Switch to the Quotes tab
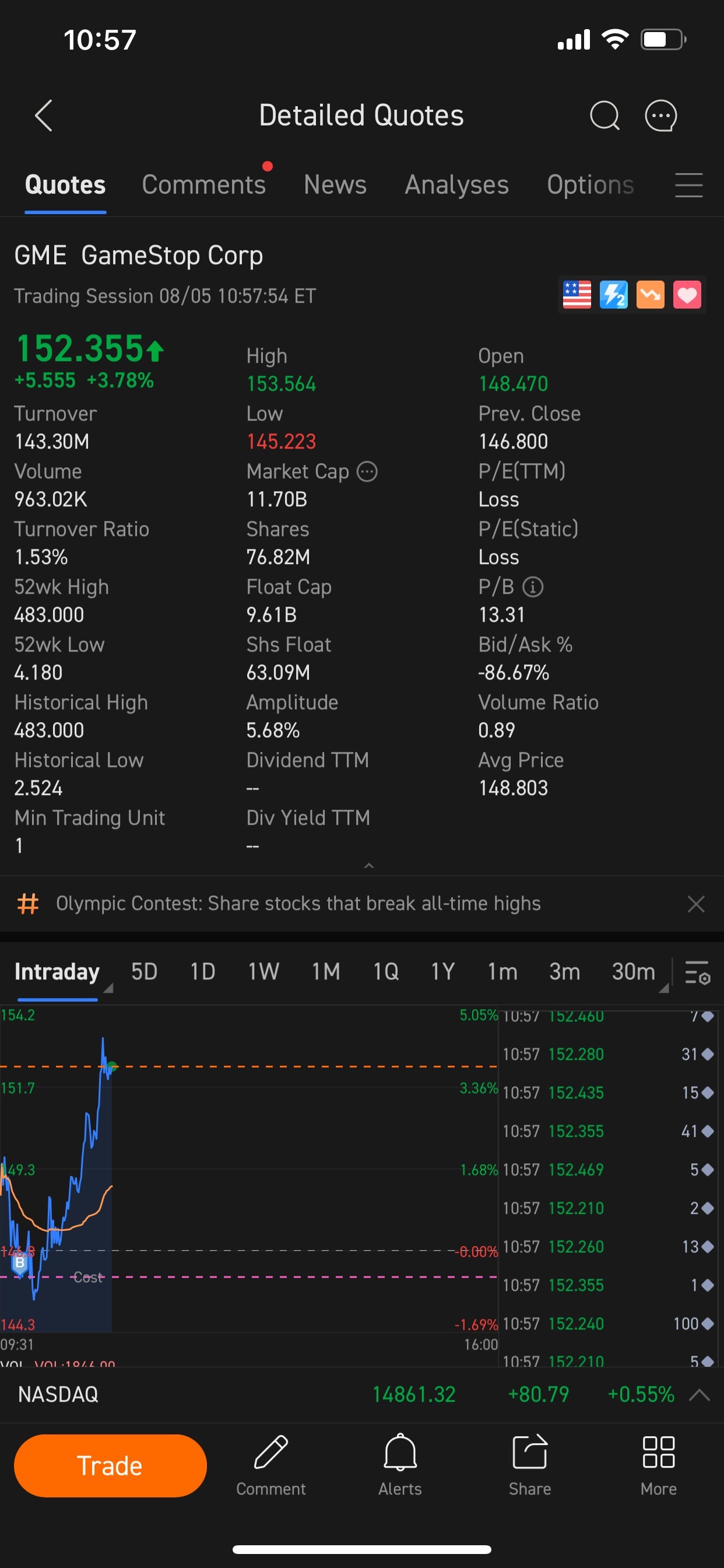Screen dimensions: 724x1568 65,185
